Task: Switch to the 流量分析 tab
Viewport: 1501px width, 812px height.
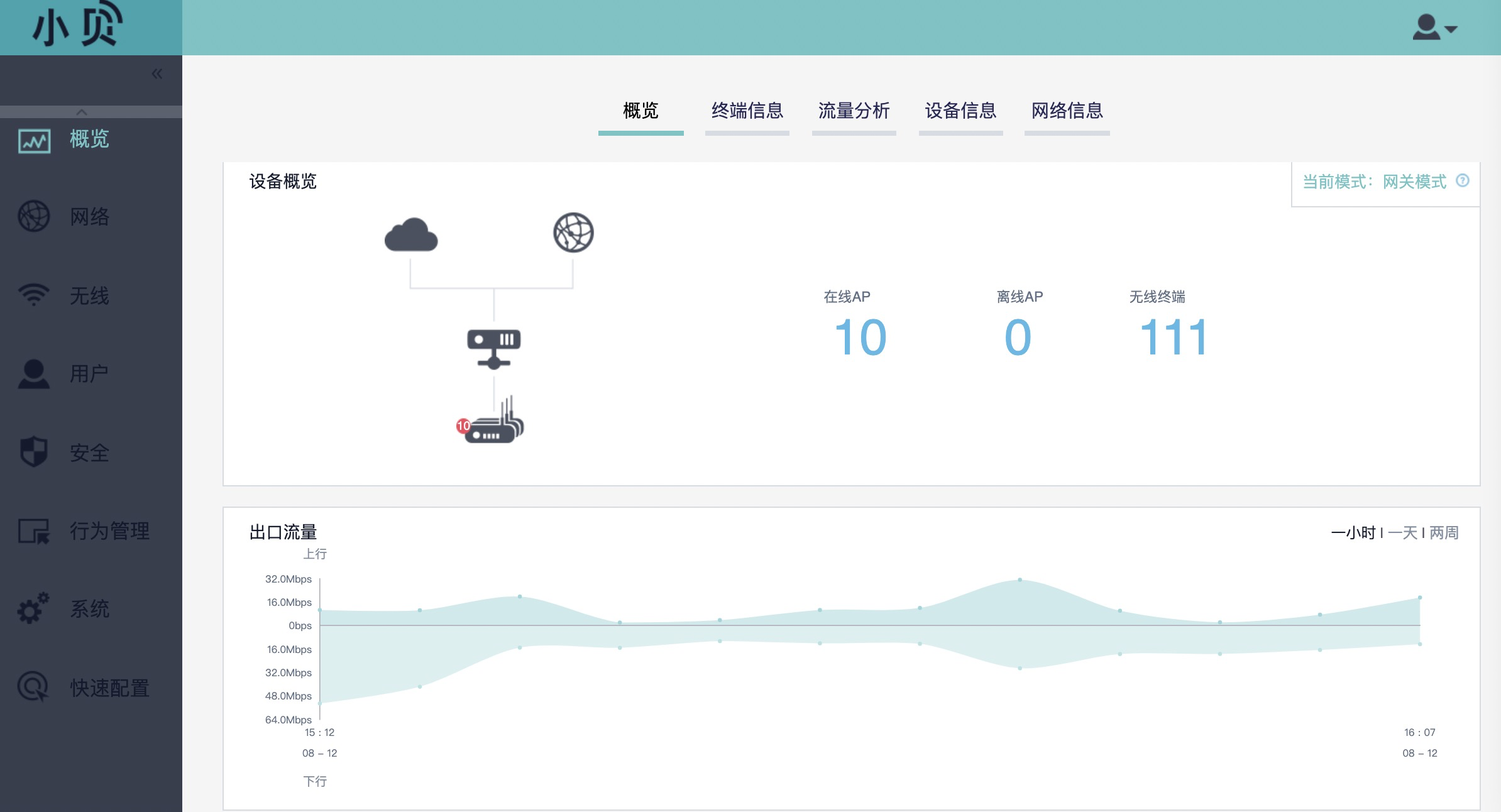Action: pyautogui.click(x=854, y=111)
